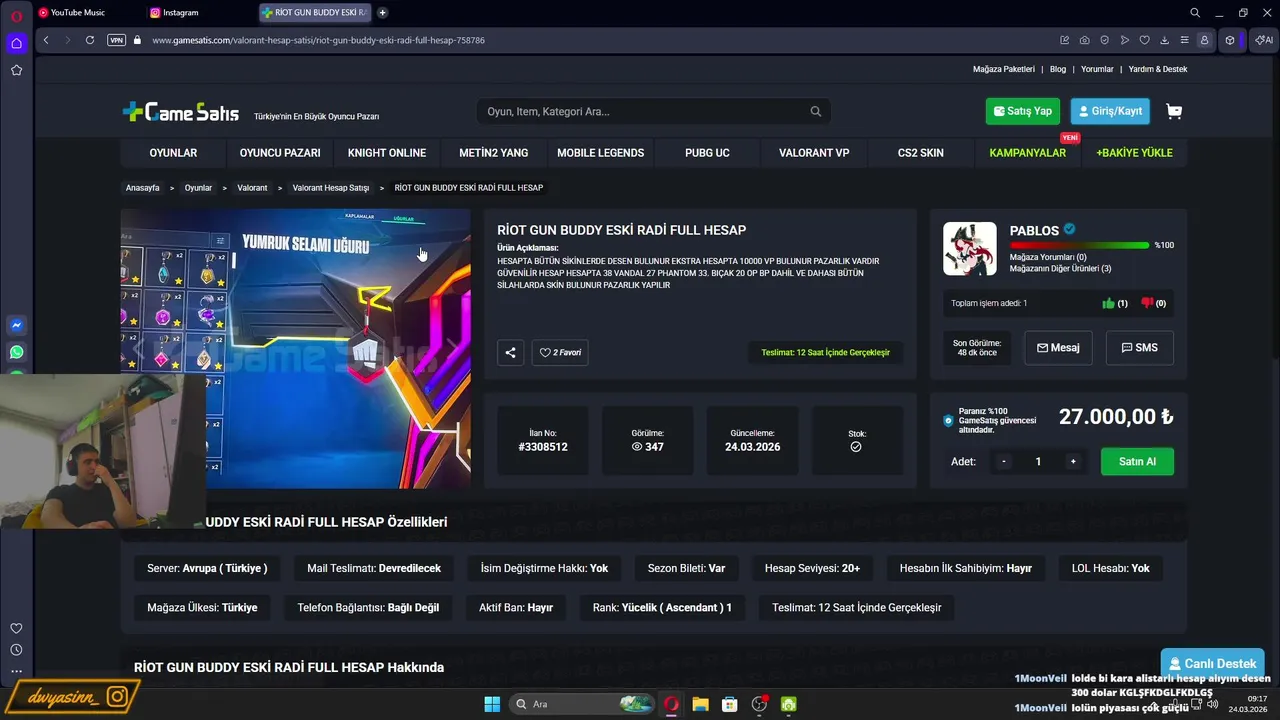Open Opera home speed dial sidebar button
This screenshot has width=1280, height=720.
(x=16, y=43)
